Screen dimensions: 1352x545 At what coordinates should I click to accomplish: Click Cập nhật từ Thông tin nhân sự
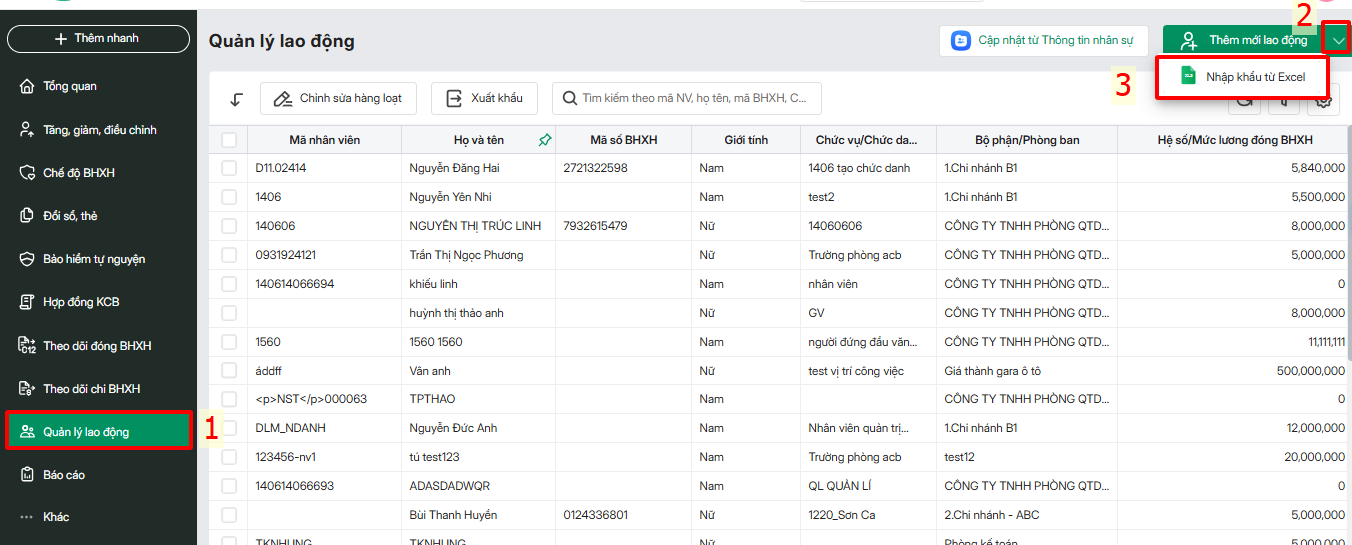pyautogui.click(x=1043, y=41)
